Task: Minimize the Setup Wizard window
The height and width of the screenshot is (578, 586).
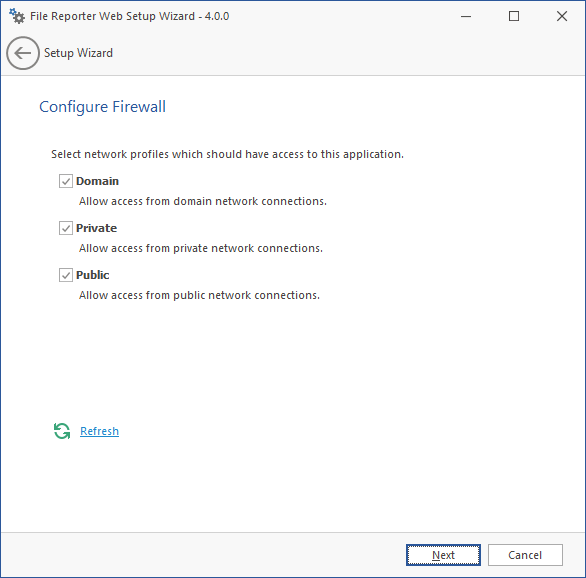Action: click(466, 16)
